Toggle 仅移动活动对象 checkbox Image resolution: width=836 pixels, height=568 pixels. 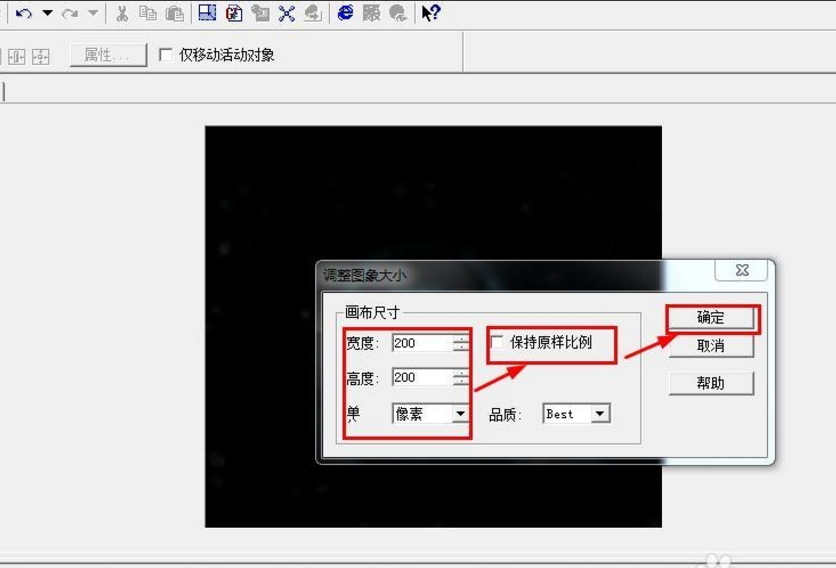click(166, 54)
